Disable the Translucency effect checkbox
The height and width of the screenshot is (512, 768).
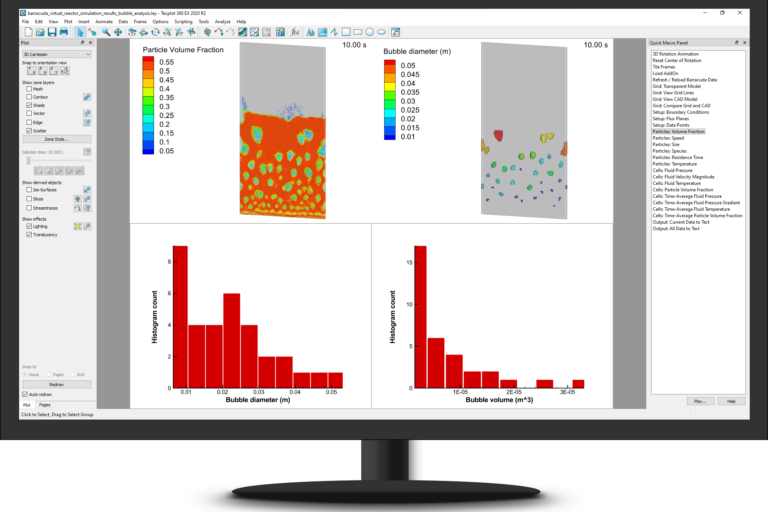28,234
